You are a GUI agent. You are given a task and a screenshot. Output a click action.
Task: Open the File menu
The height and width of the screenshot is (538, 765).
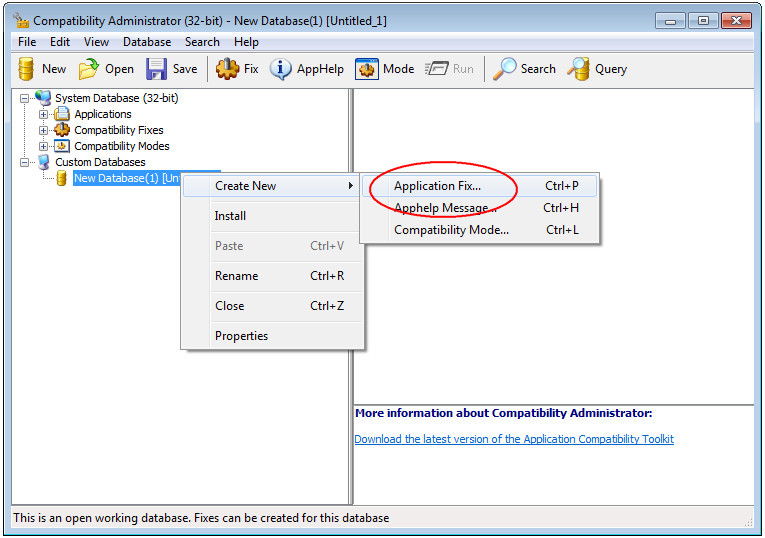click(x=27, y=42)
